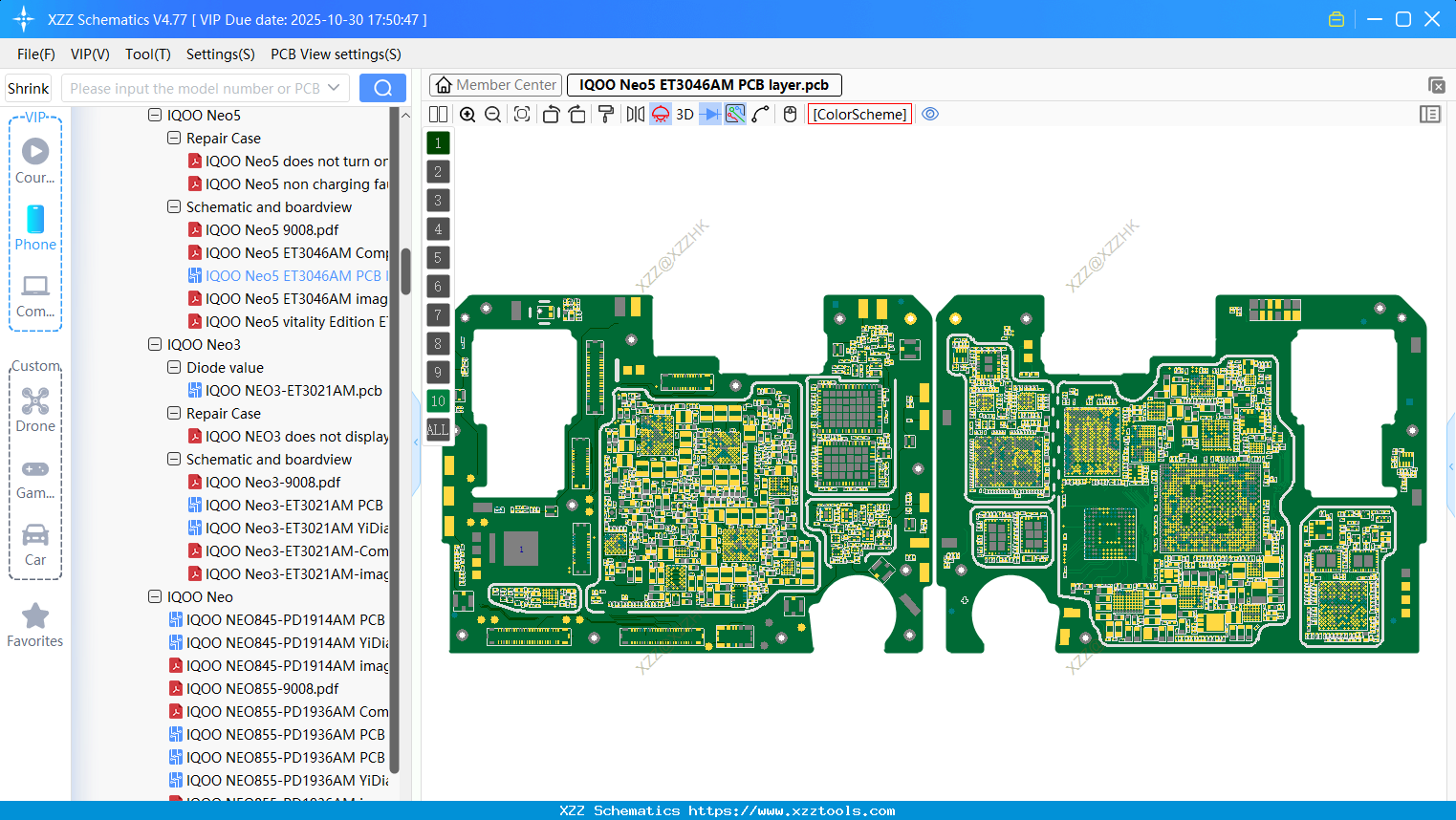Collapse the IQOO Neo tree node
1456x820 pixels.
(155, 597)
